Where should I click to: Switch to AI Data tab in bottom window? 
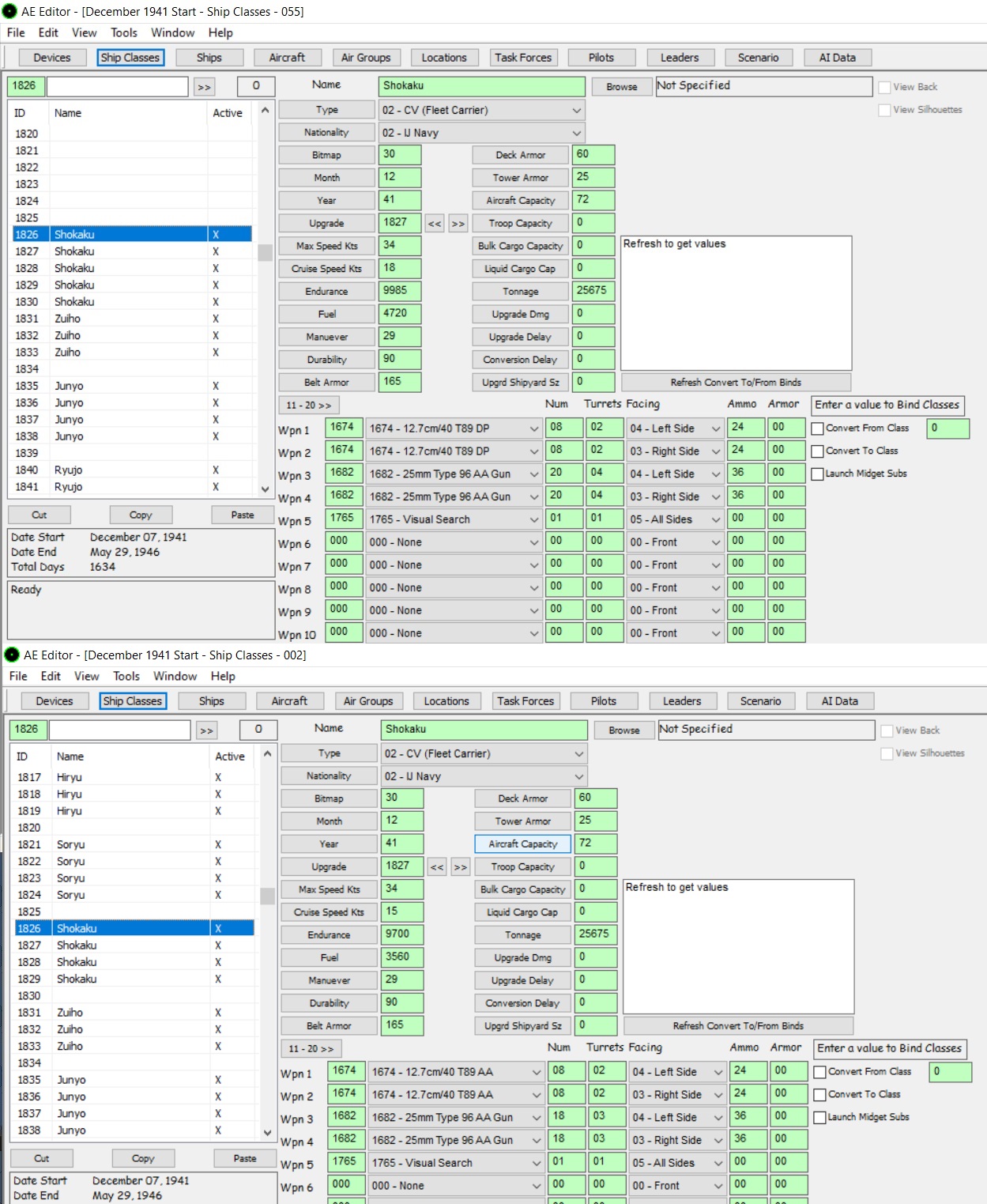tap(839, 701)
